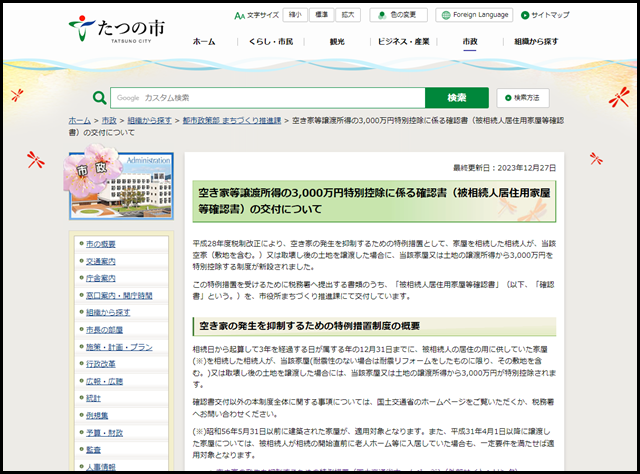Click the 市政 breadcrumb link
Screen dimensions: 640x474
point(109,120)
